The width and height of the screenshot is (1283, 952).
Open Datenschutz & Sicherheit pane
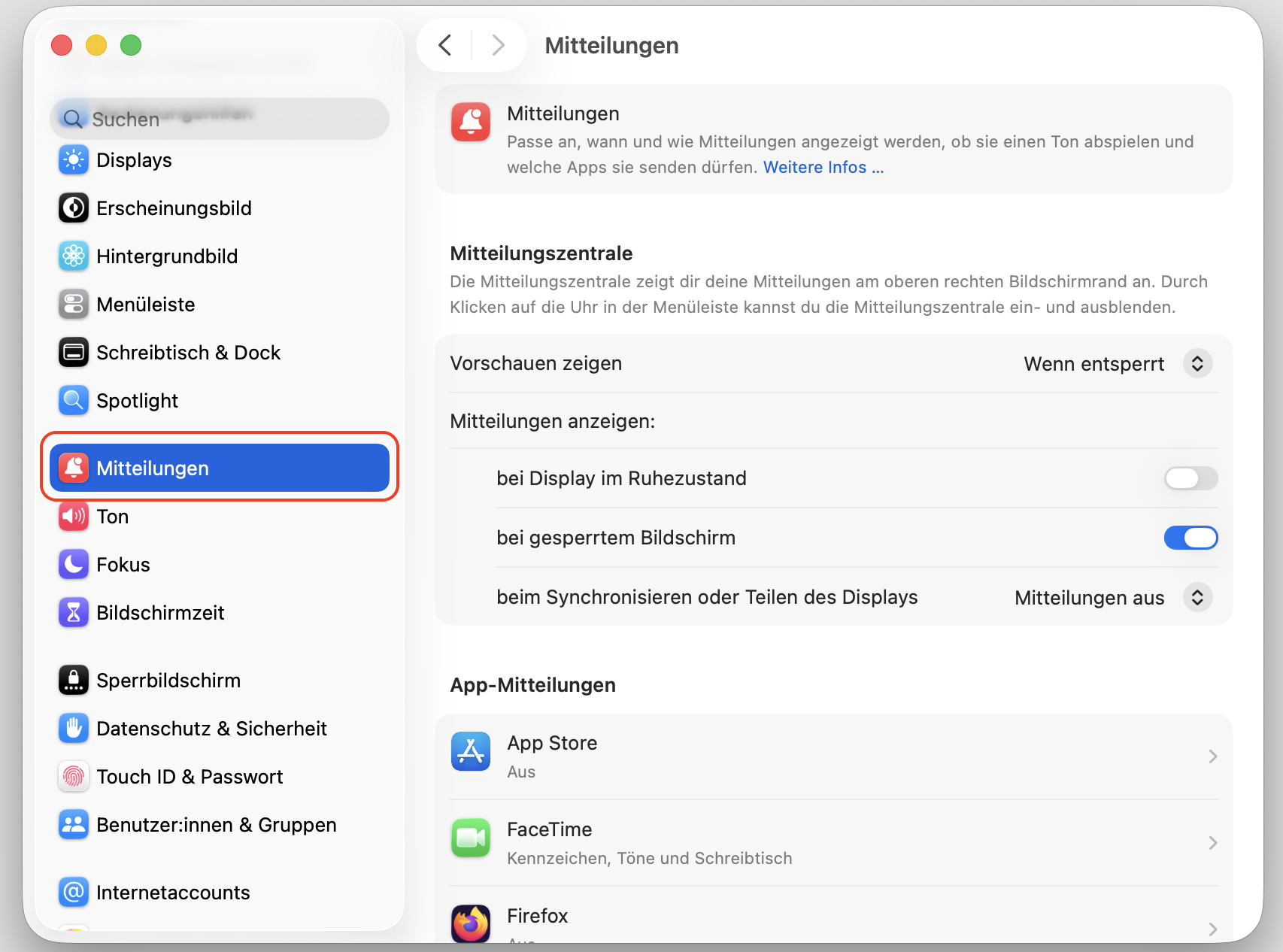click(220, 729)
